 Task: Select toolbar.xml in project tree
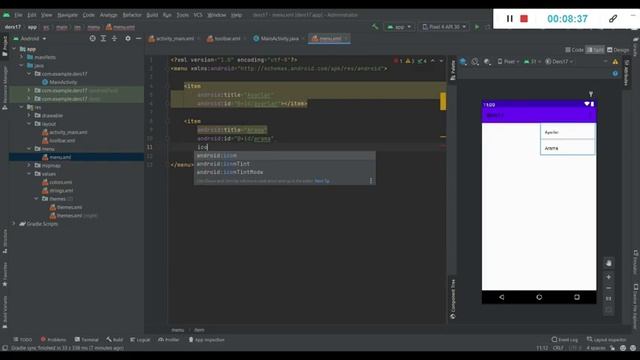[x=62, y=140]
